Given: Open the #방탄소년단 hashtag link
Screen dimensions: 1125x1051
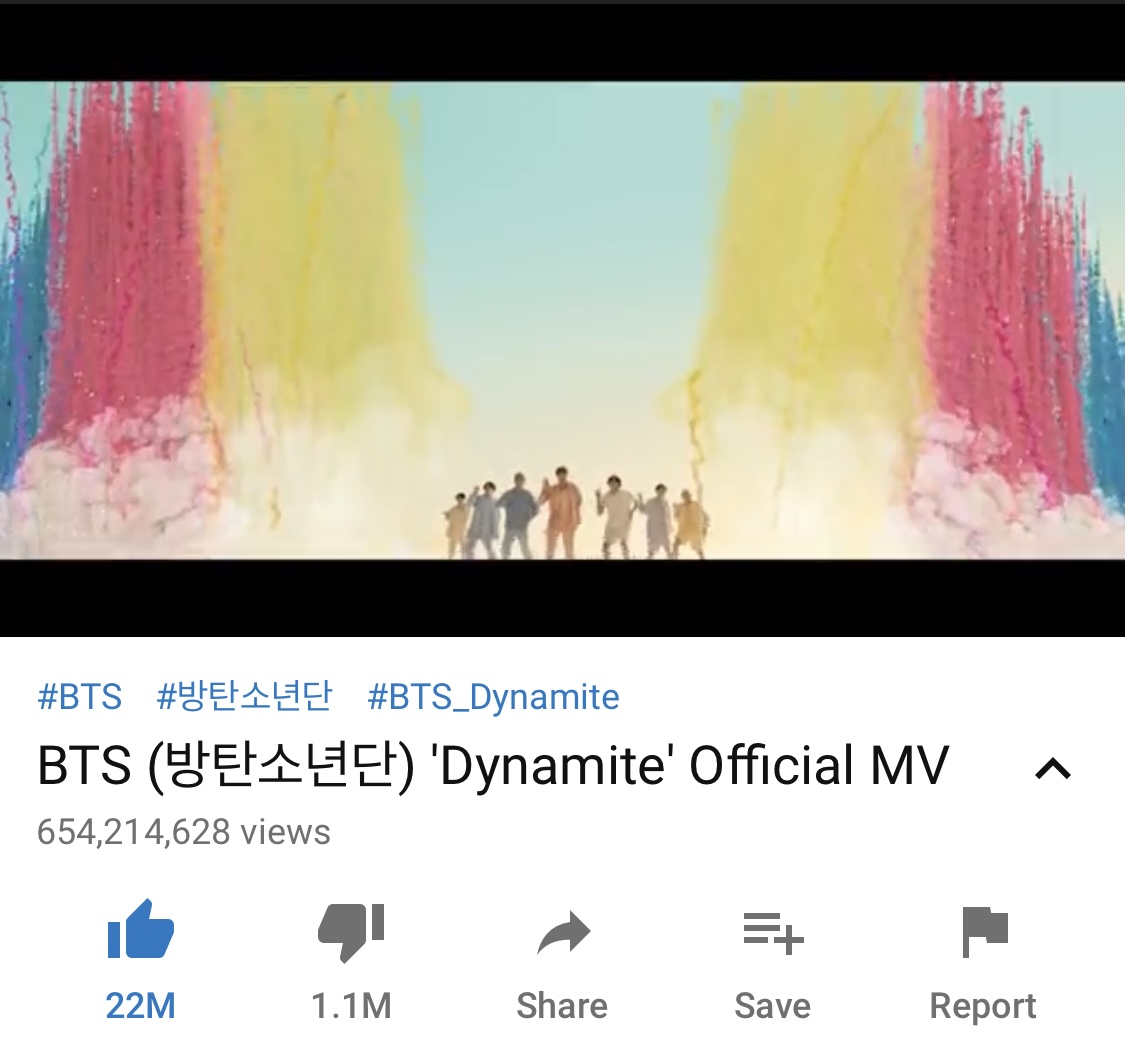Looking at the screenshot, I should 245,696.
